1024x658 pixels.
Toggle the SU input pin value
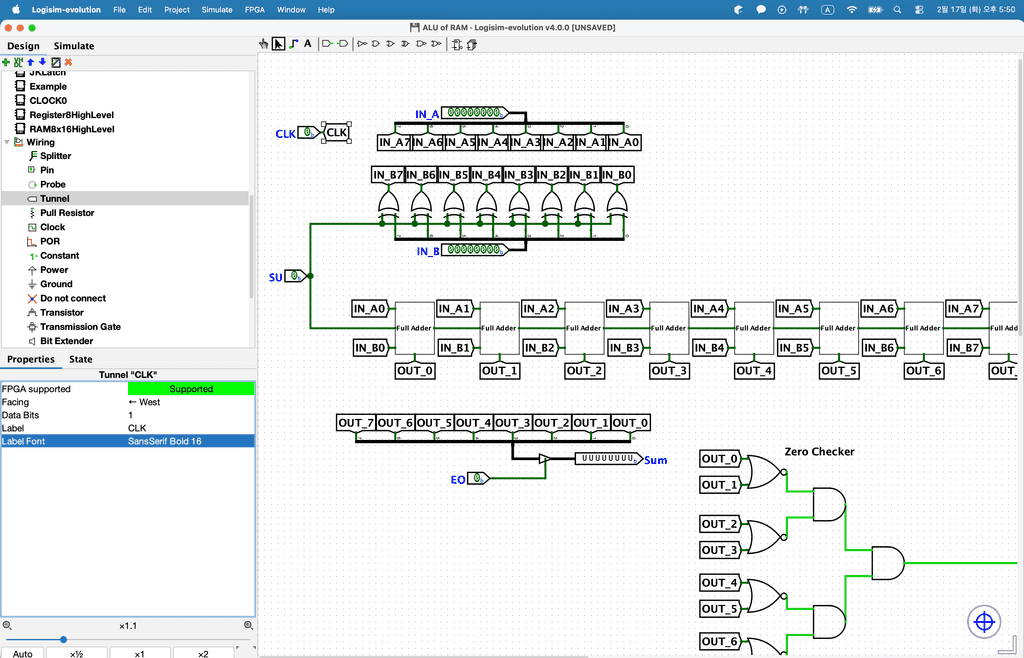[294, 276]
